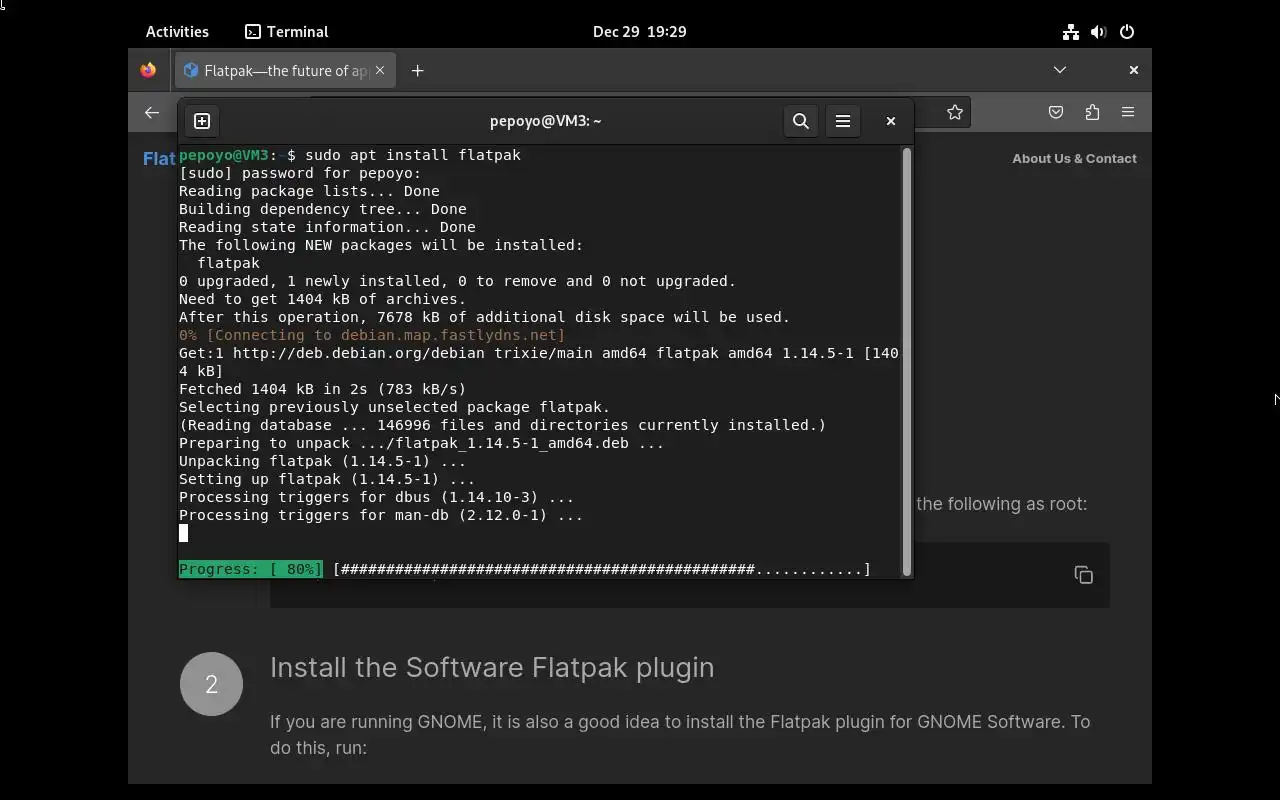Bookmark this page with the star icon
The image size is (1280, 800).
(x=955, y=113)
